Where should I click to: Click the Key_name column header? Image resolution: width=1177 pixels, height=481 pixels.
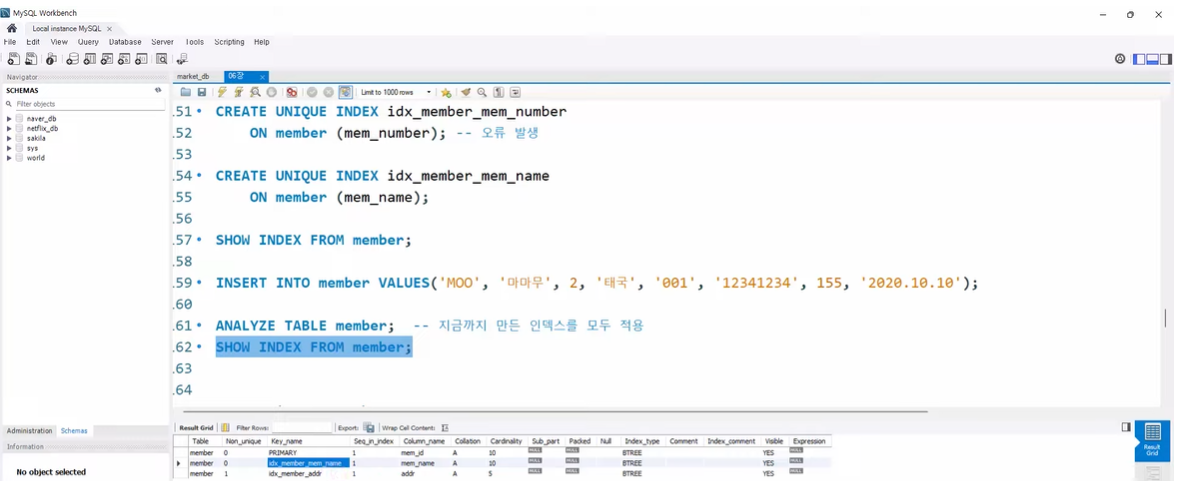309,441
